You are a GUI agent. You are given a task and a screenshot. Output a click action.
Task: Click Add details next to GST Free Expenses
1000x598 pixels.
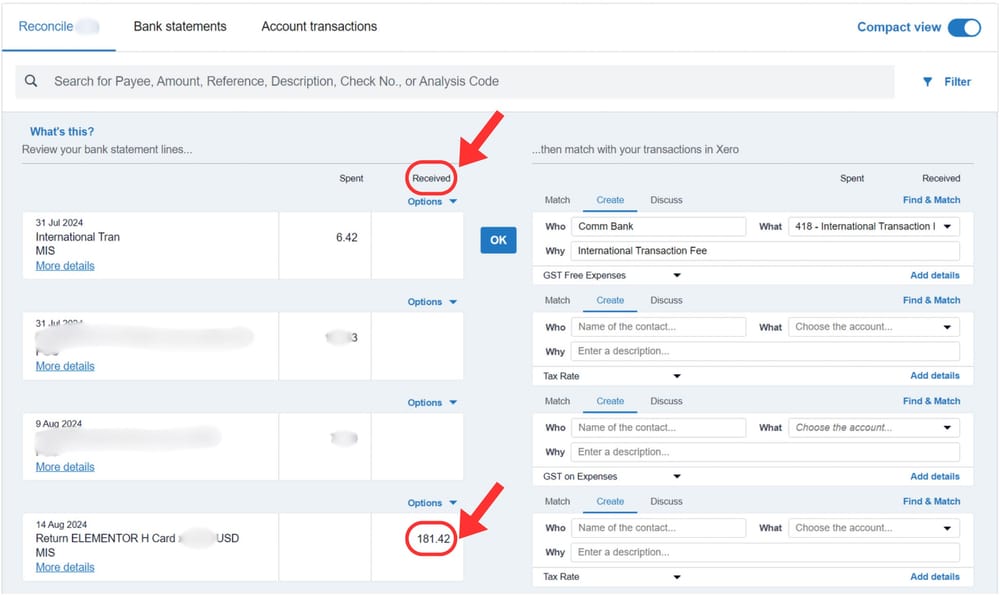pos(935,274)
